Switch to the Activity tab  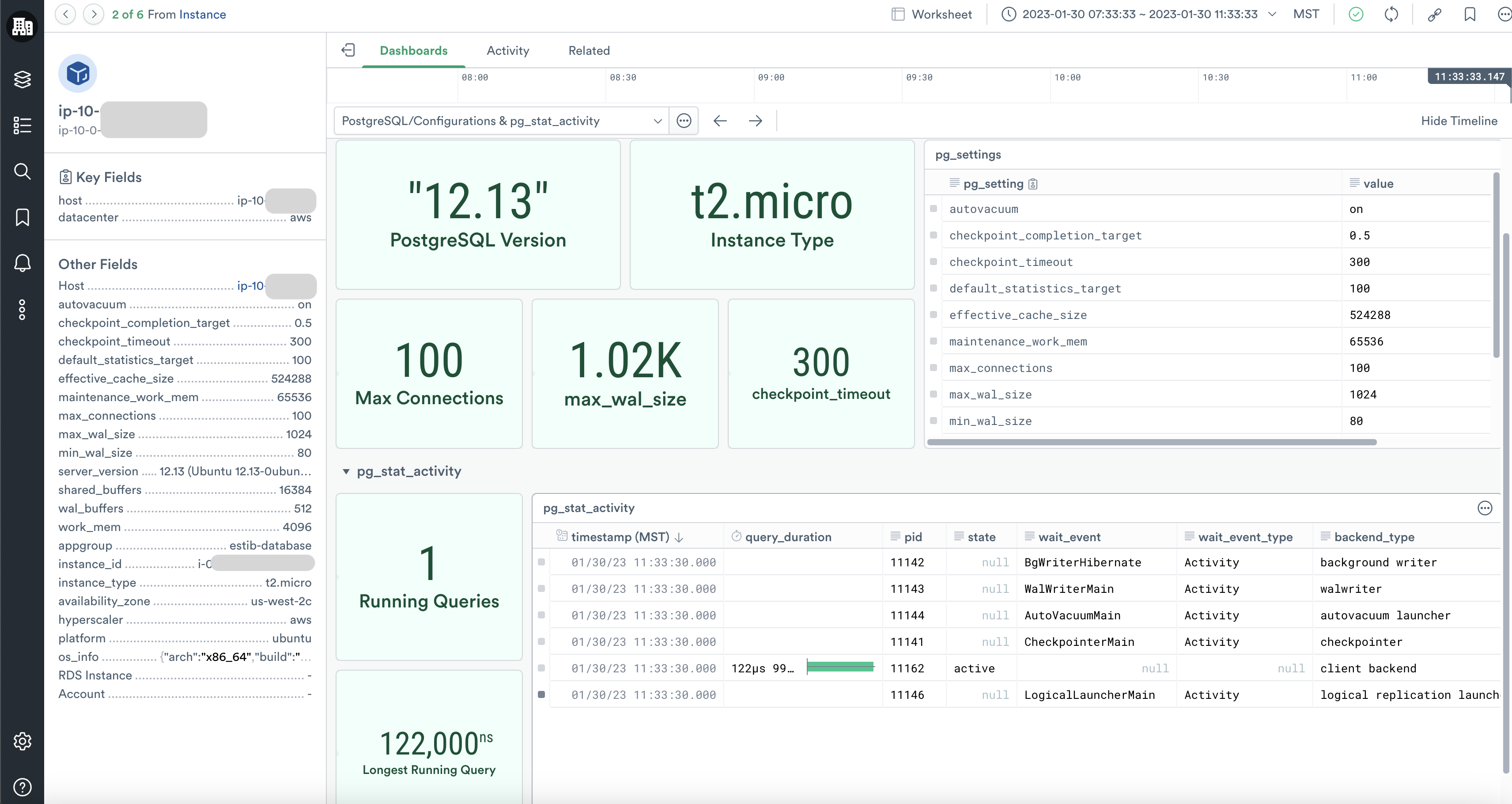(x=508, y=50)
